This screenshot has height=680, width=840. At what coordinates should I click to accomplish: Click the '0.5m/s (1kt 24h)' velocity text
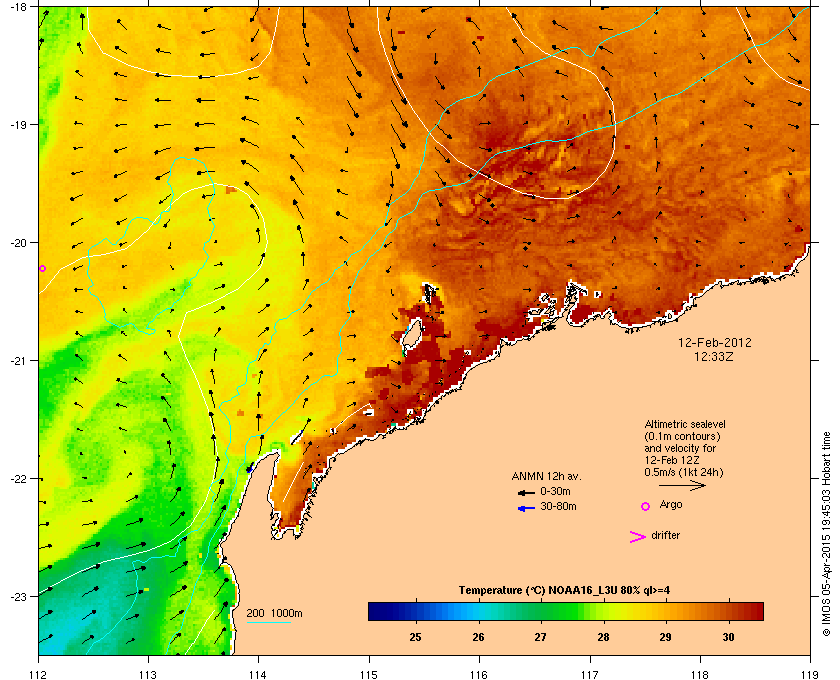(x=684, y=473)
